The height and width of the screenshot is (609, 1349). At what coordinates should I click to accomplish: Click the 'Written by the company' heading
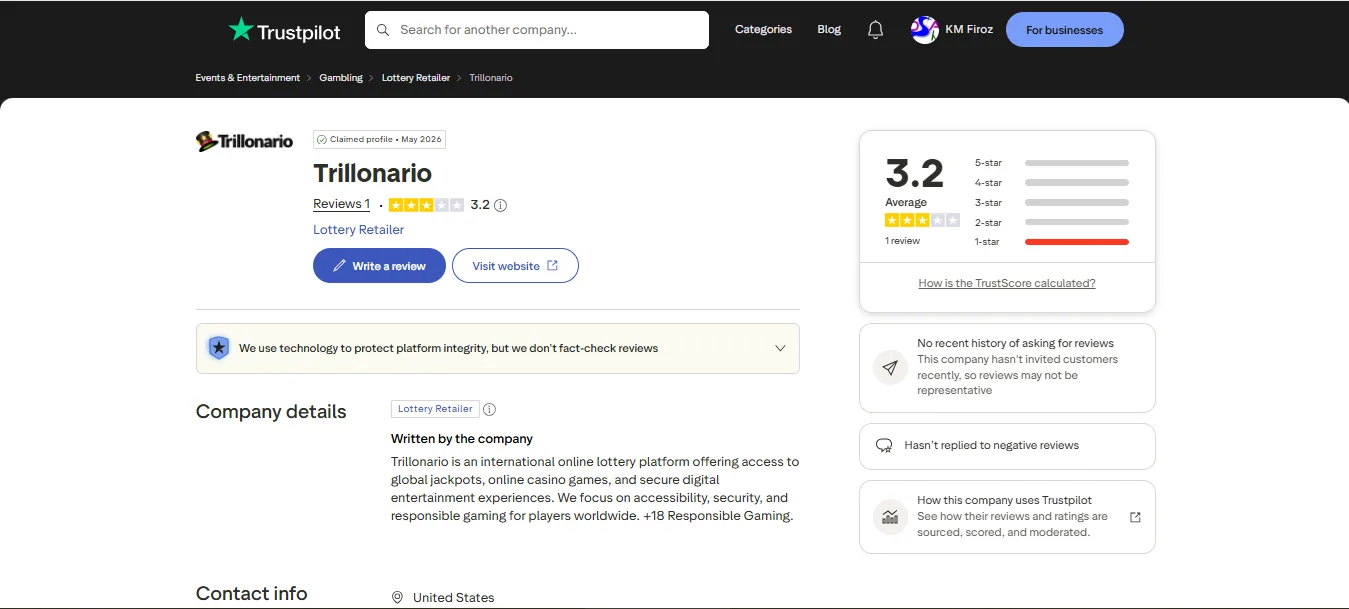(x=462, y=439)
